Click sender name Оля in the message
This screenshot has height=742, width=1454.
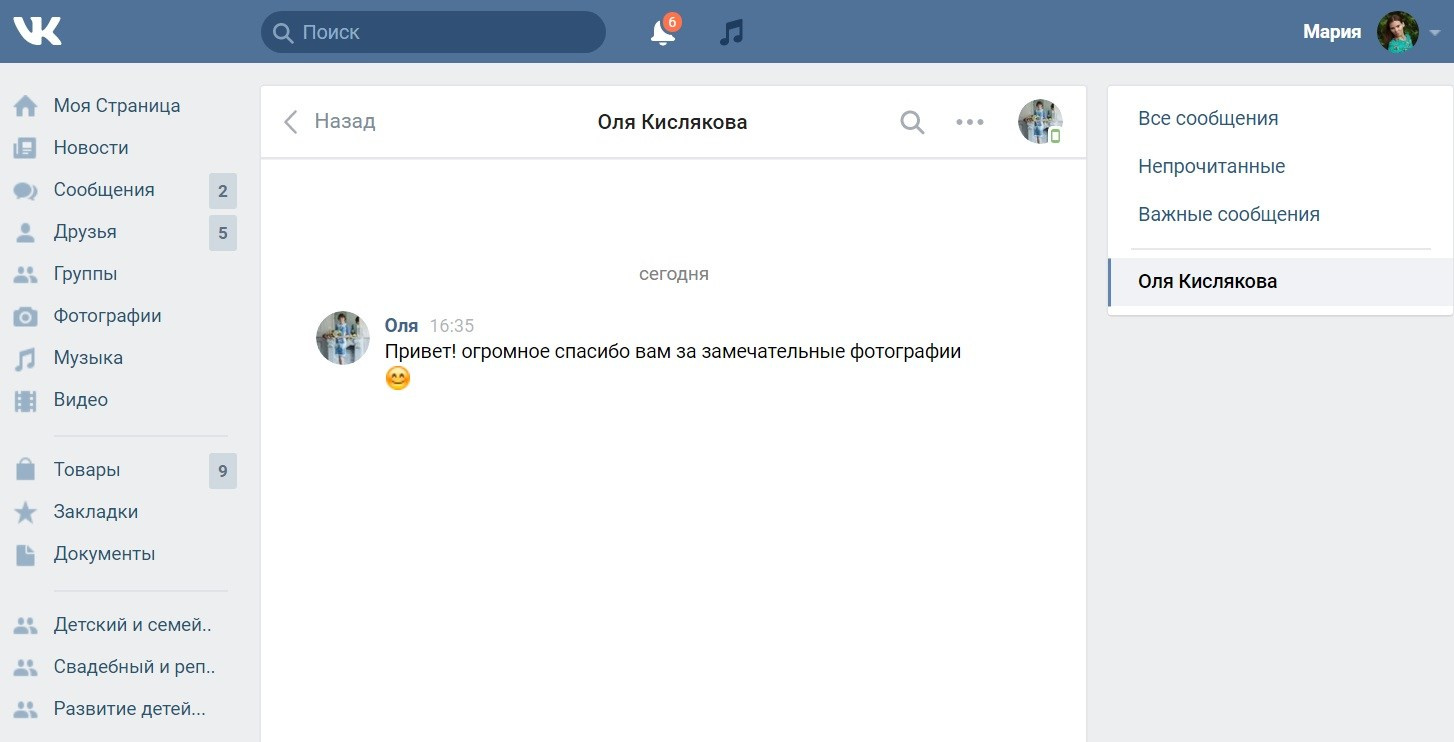click(401, 325)
